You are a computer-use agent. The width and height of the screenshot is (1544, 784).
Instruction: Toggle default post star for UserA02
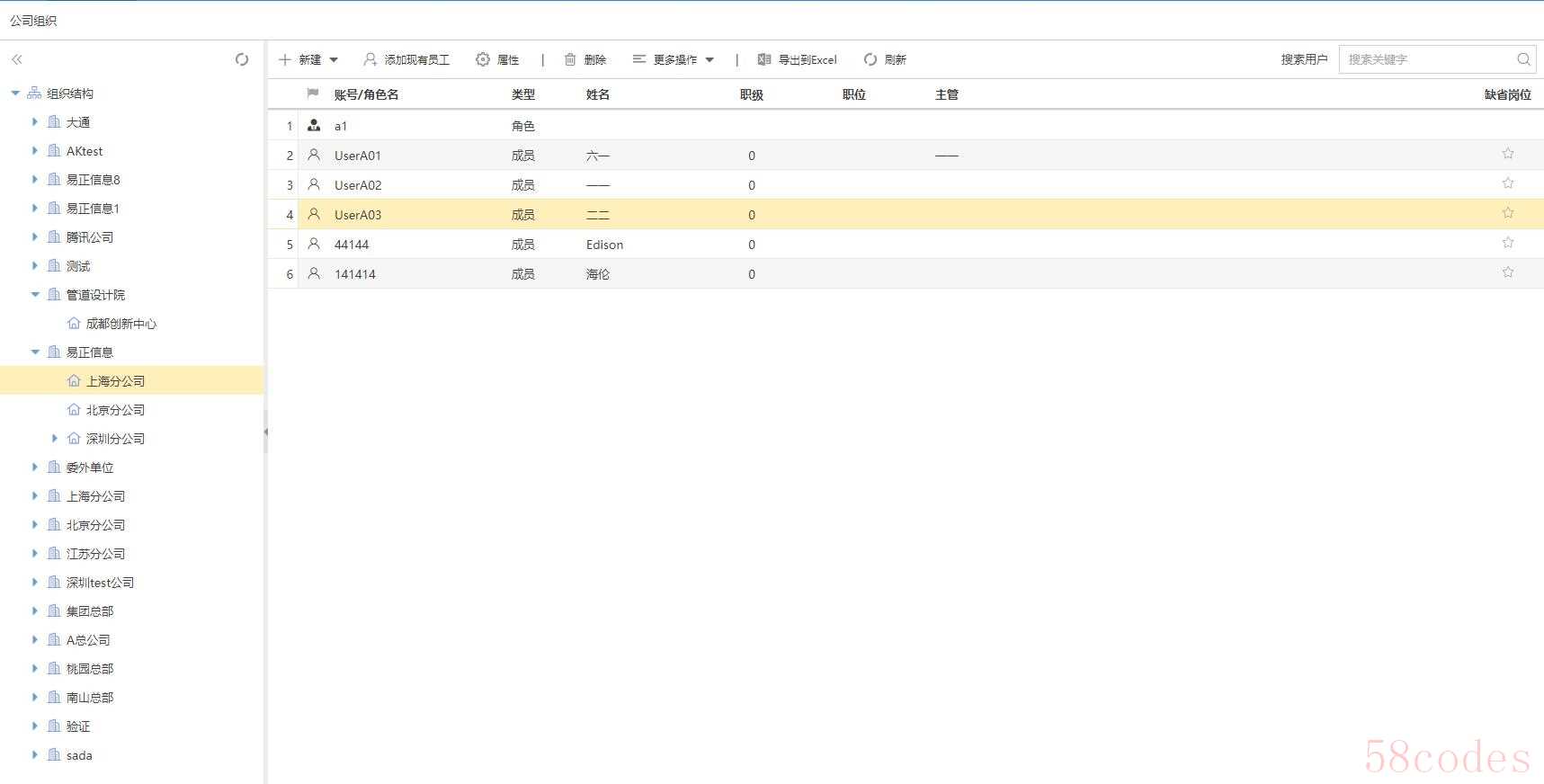click(x=1508, y=183)
